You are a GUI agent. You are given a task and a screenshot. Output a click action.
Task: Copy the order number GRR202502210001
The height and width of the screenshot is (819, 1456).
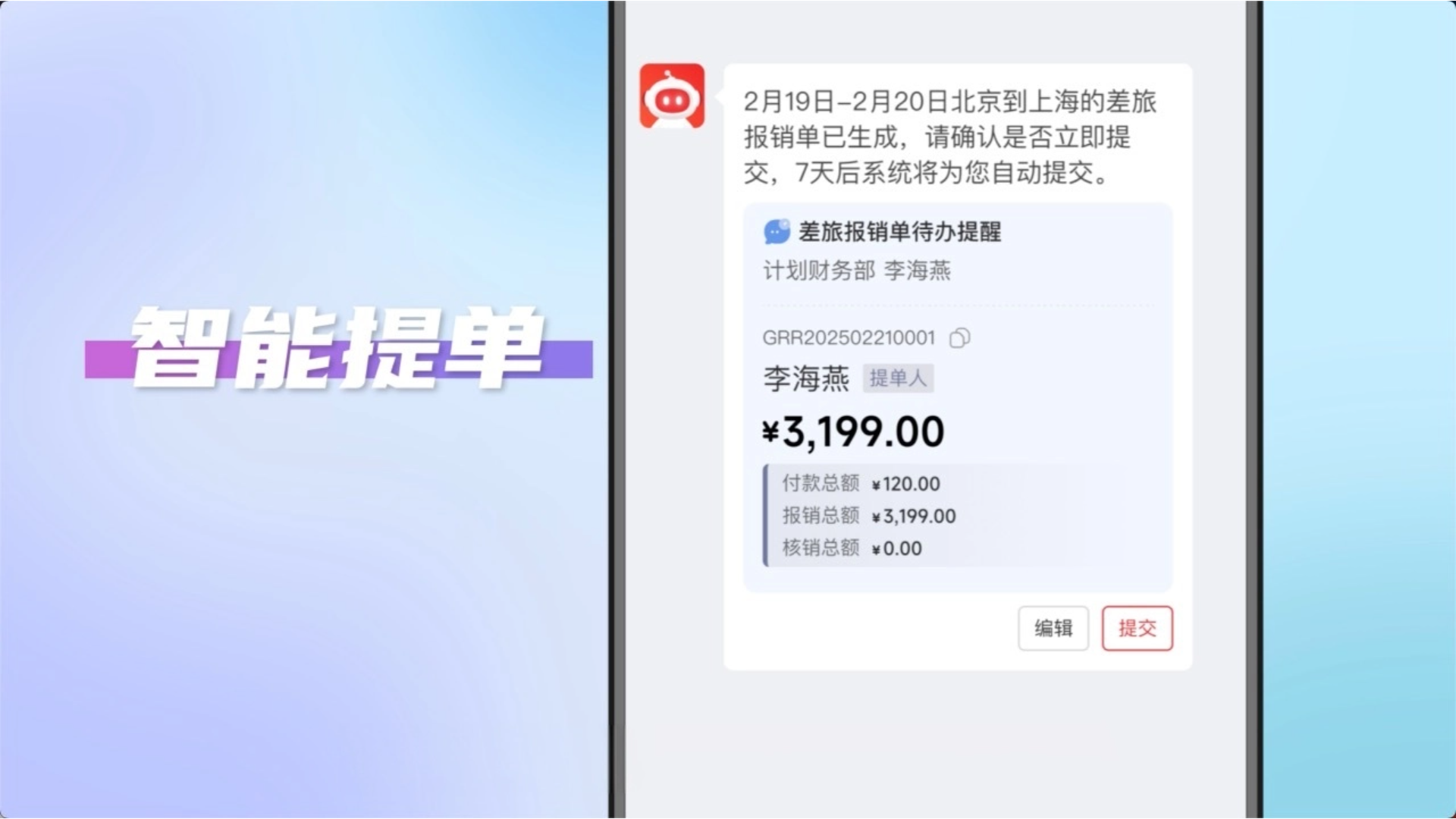960,337
